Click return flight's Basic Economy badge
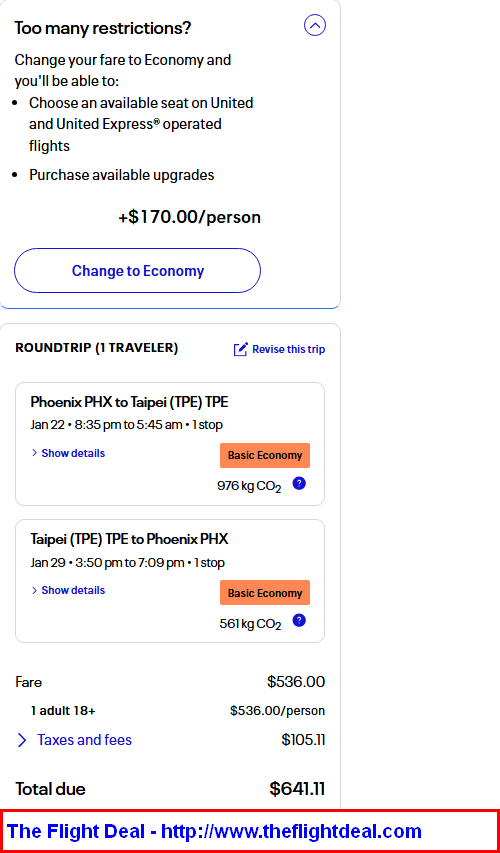 265,592
